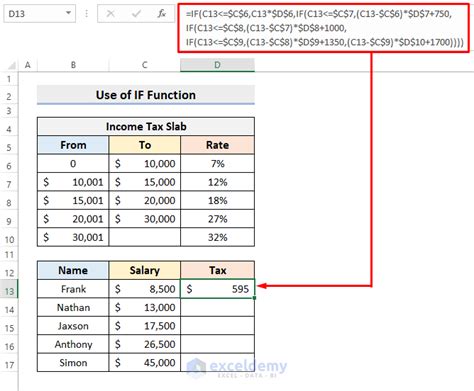Click the 'Use of IF Function' title cell
The image size is (474, 391).
146,95
